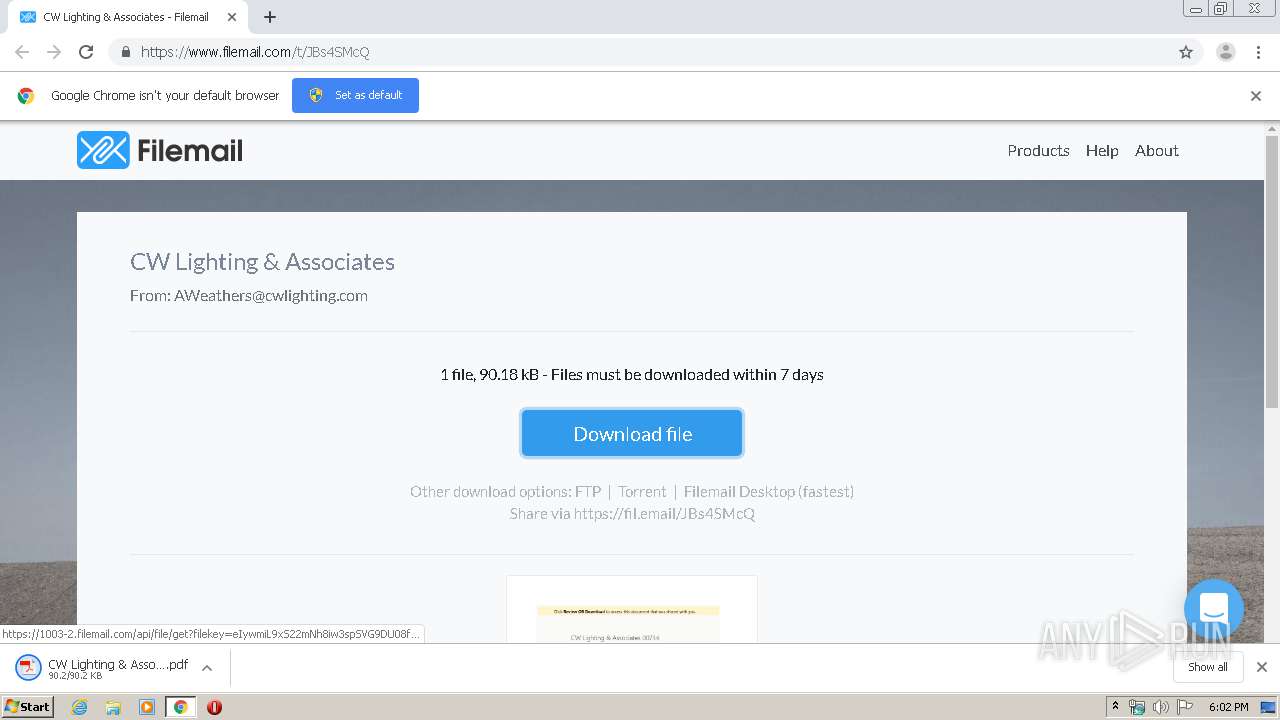
Task: Close the CW Lighting & Associates tab
Action: pos(231,17)
